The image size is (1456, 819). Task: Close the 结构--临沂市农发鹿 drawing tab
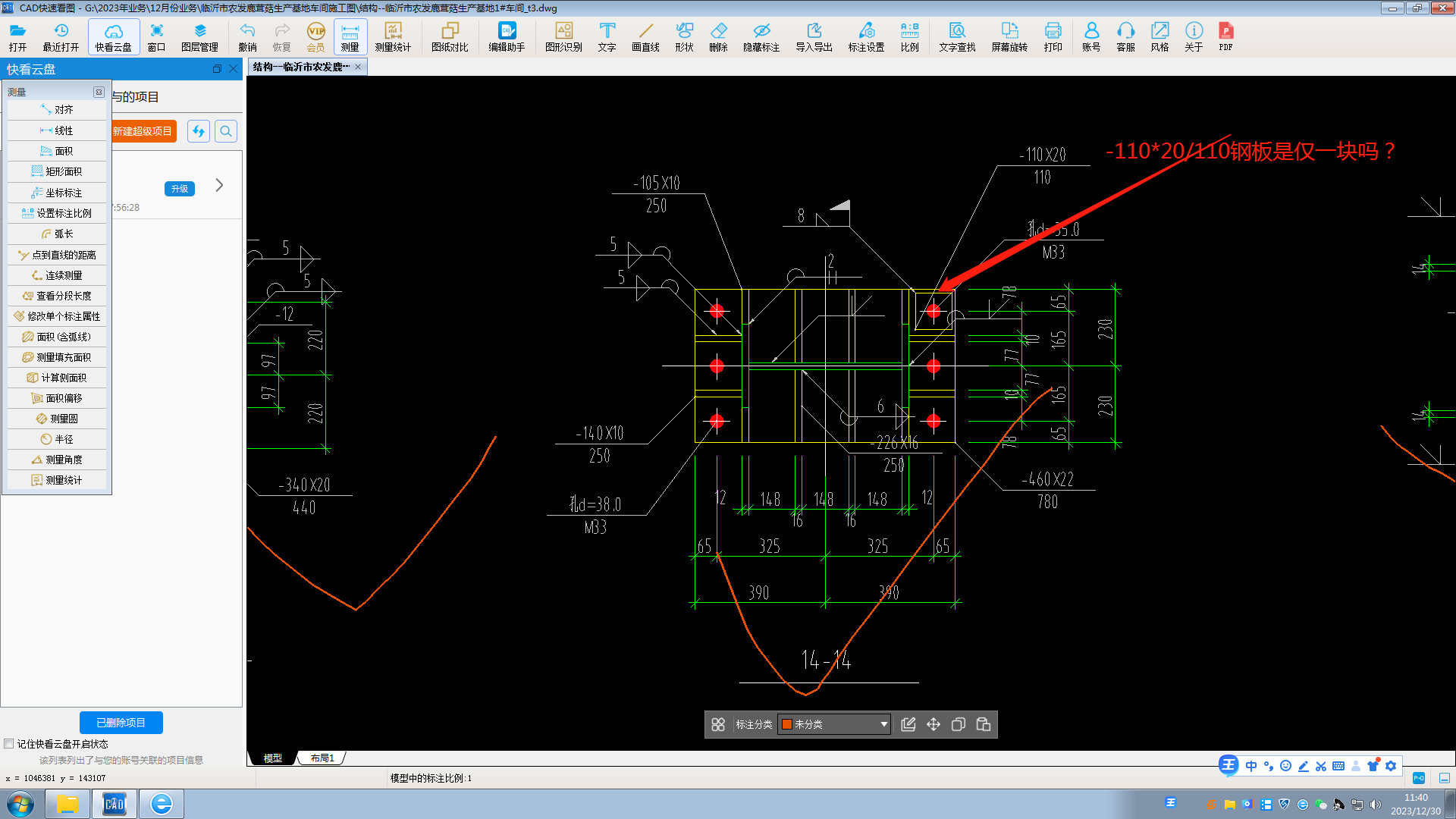(x=358, y=67)
